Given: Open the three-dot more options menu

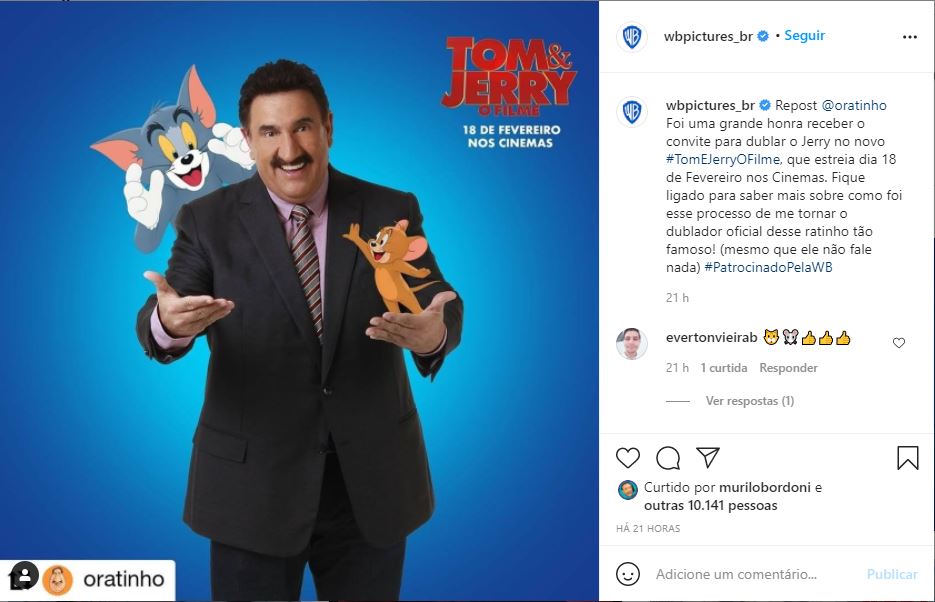Looking at the screenshot, I should click(909, 37).
